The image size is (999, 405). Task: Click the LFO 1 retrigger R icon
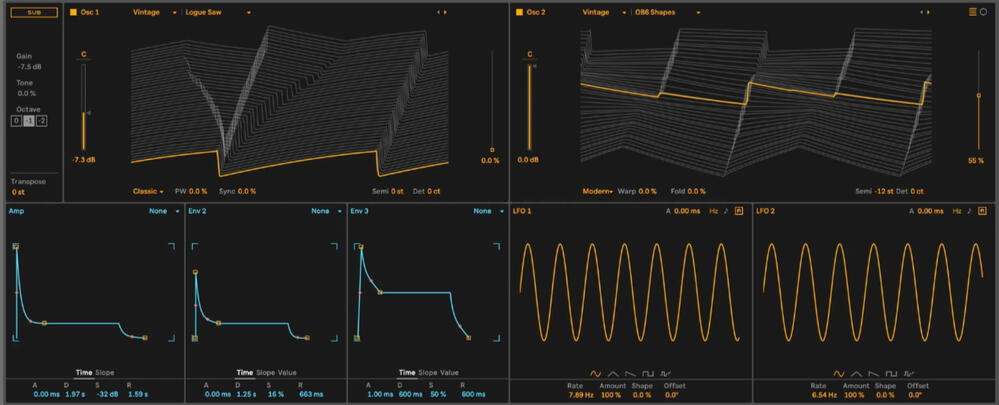739,211
